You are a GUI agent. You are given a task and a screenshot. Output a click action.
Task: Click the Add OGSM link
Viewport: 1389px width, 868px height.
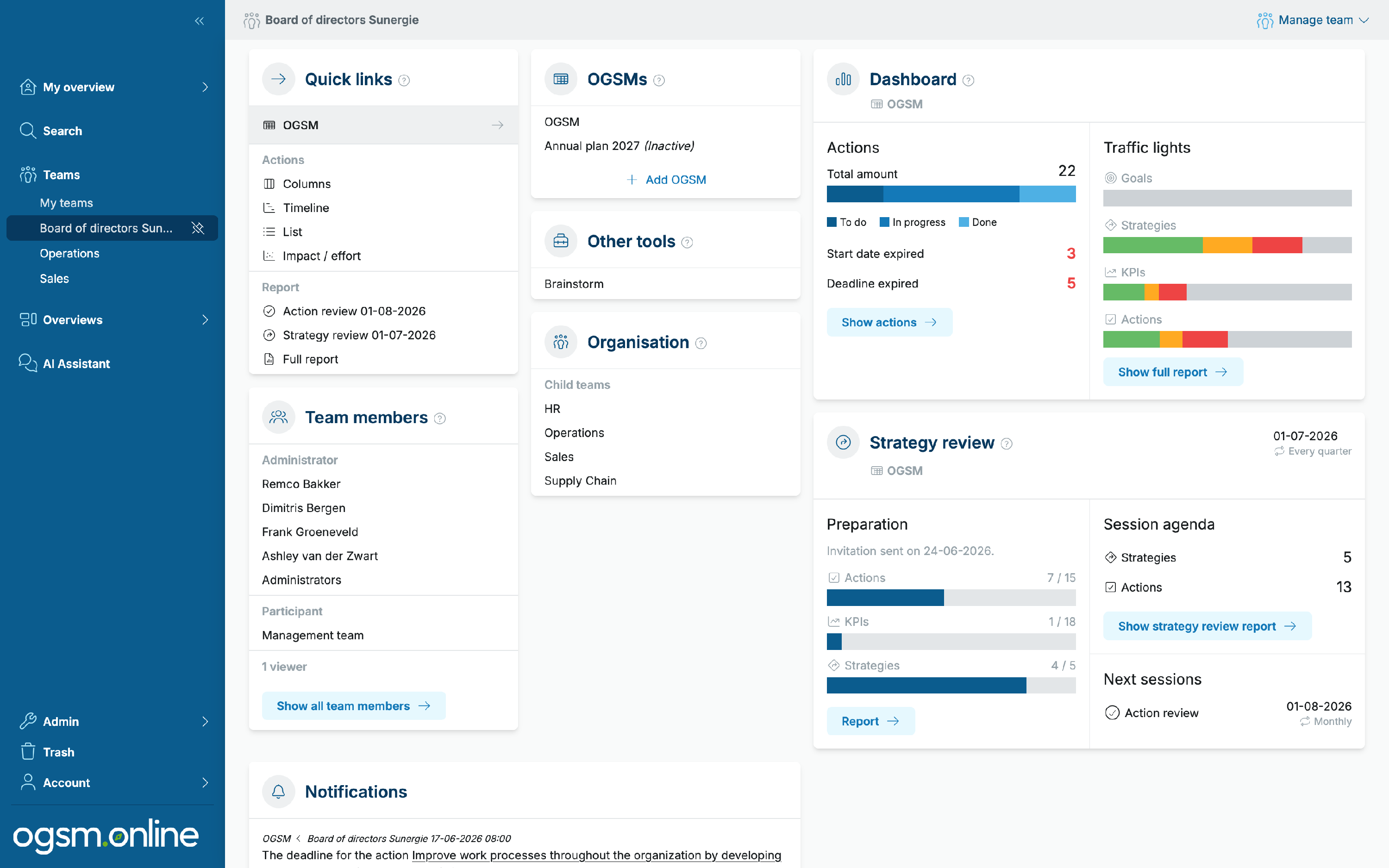click(666, 180)
